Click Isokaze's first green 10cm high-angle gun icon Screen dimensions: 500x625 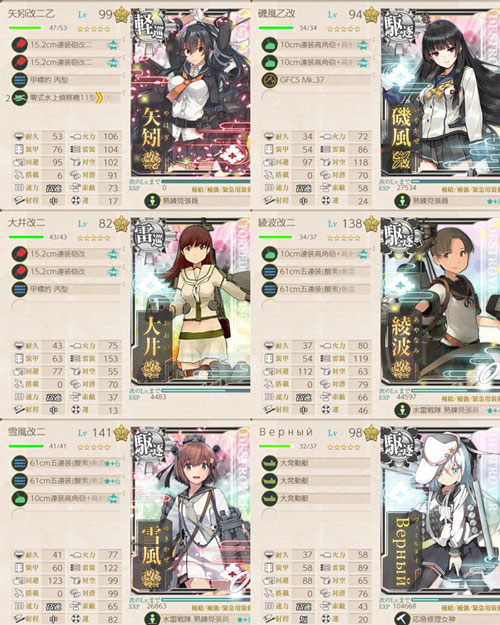pyautogui.click(x=269, y=45)
